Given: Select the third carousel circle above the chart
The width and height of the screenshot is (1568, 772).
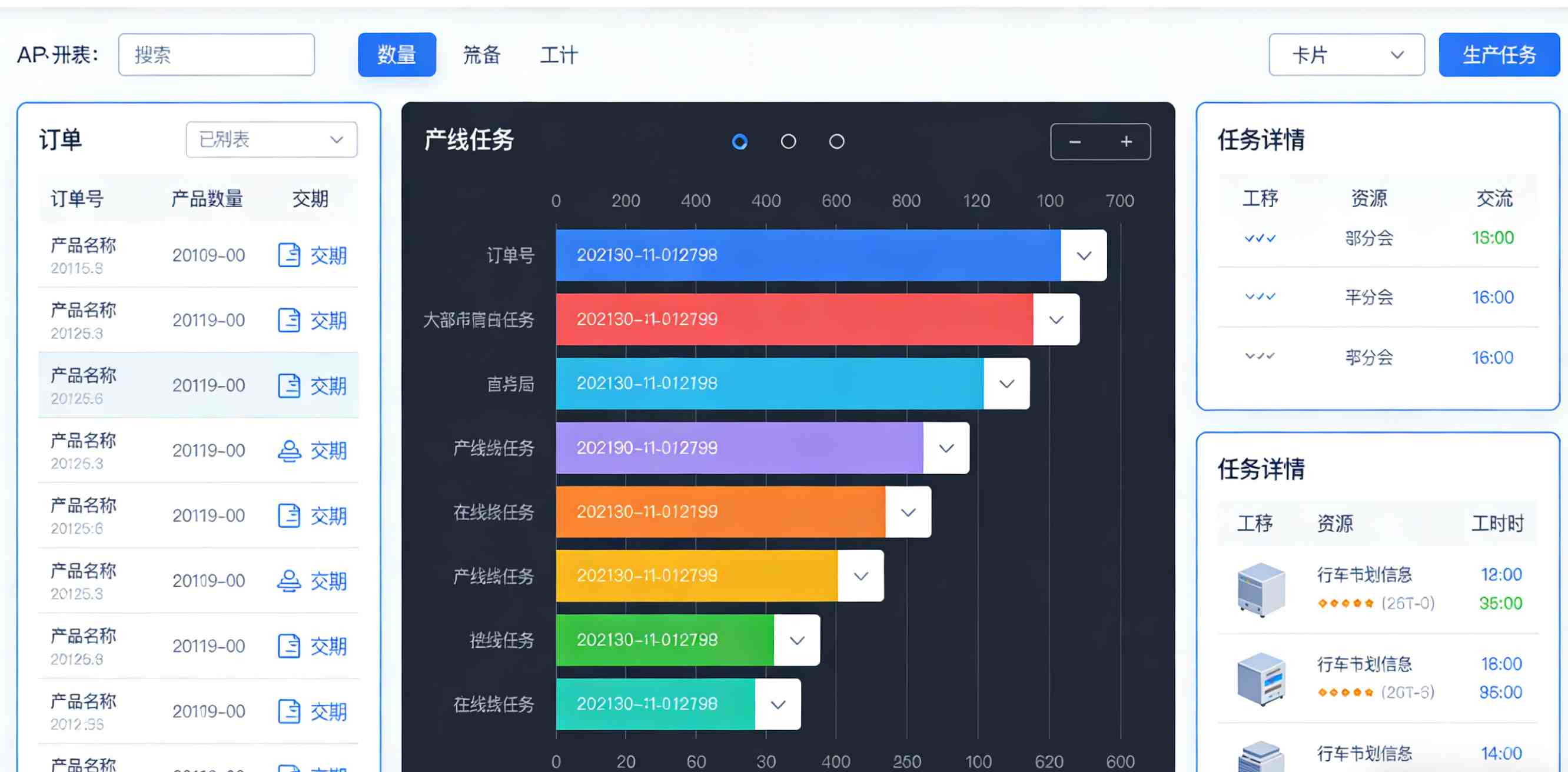Looking at the screenshot, I should pyautogui.click(x=836, y=141).
